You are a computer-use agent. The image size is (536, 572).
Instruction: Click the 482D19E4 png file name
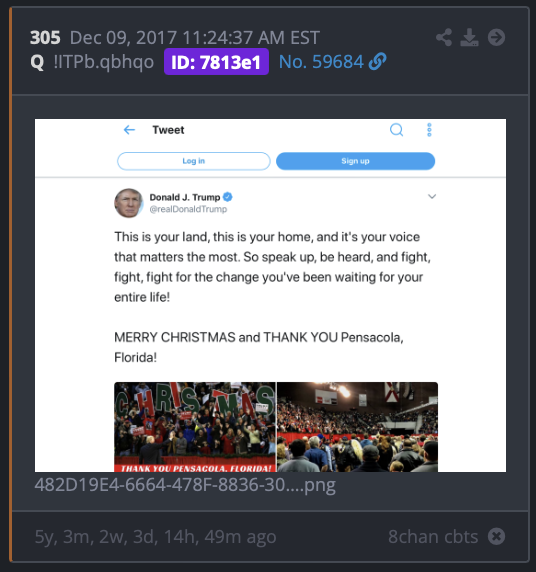pyautogui.click(x=185, y=485)
